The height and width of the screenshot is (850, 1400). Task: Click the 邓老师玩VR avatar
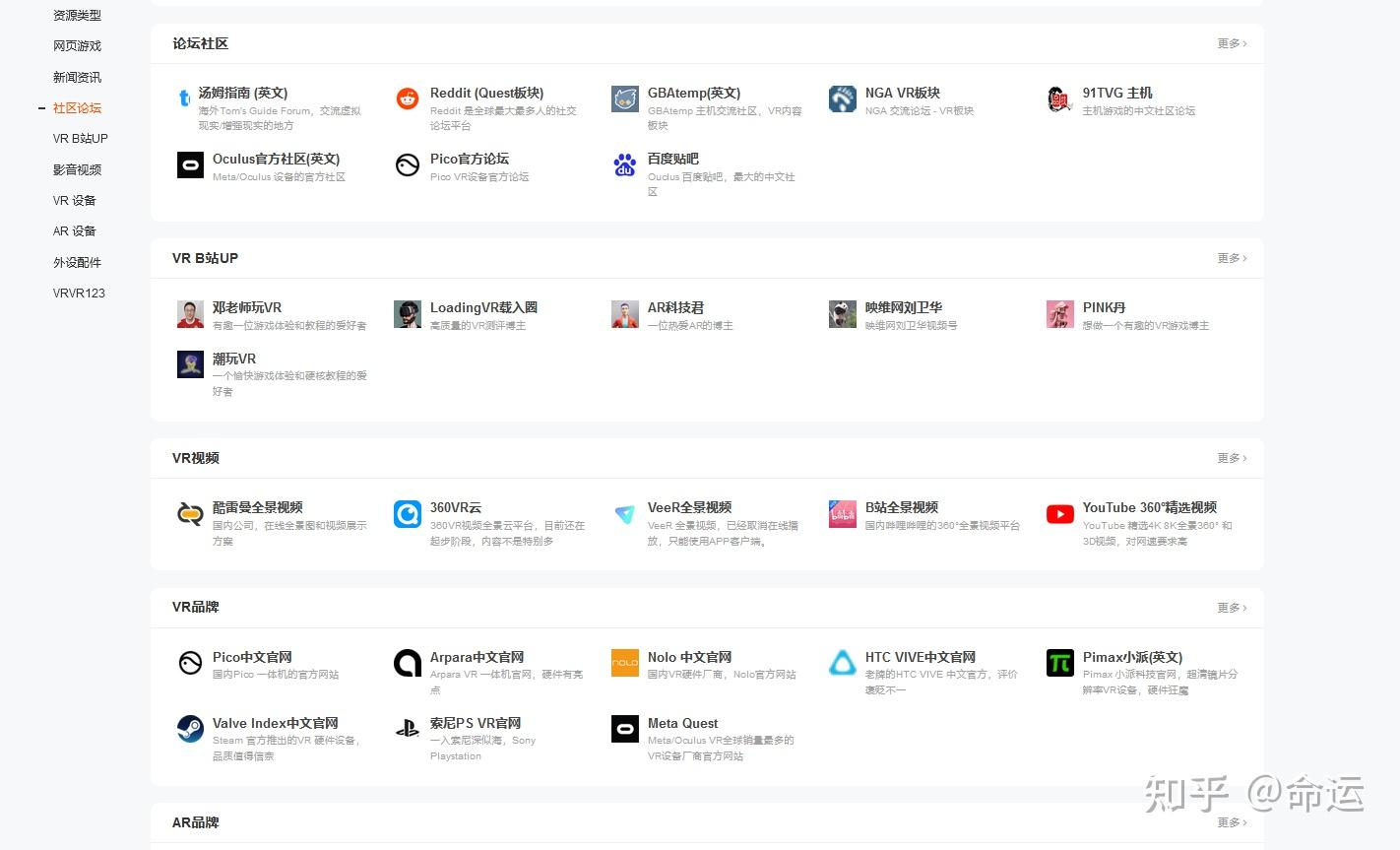pyautogui.click(x=190, y=314)
